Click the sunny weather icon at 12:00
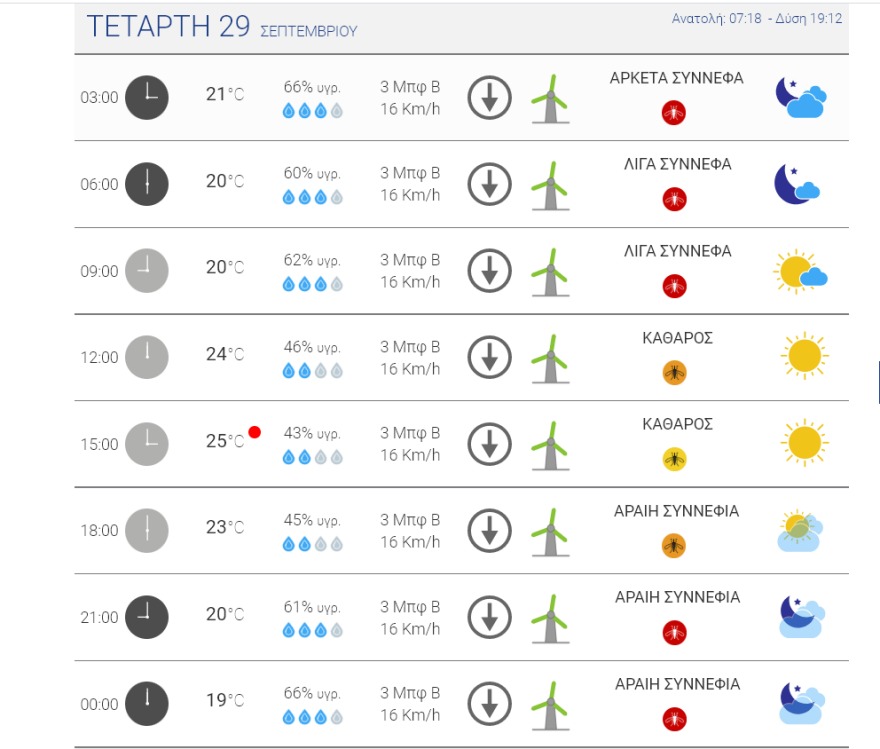880x749 pixels. (x=802, y=356)
